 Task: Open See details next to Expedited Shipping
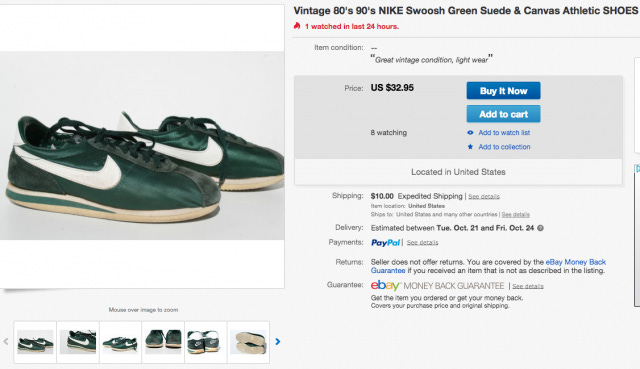484,196
